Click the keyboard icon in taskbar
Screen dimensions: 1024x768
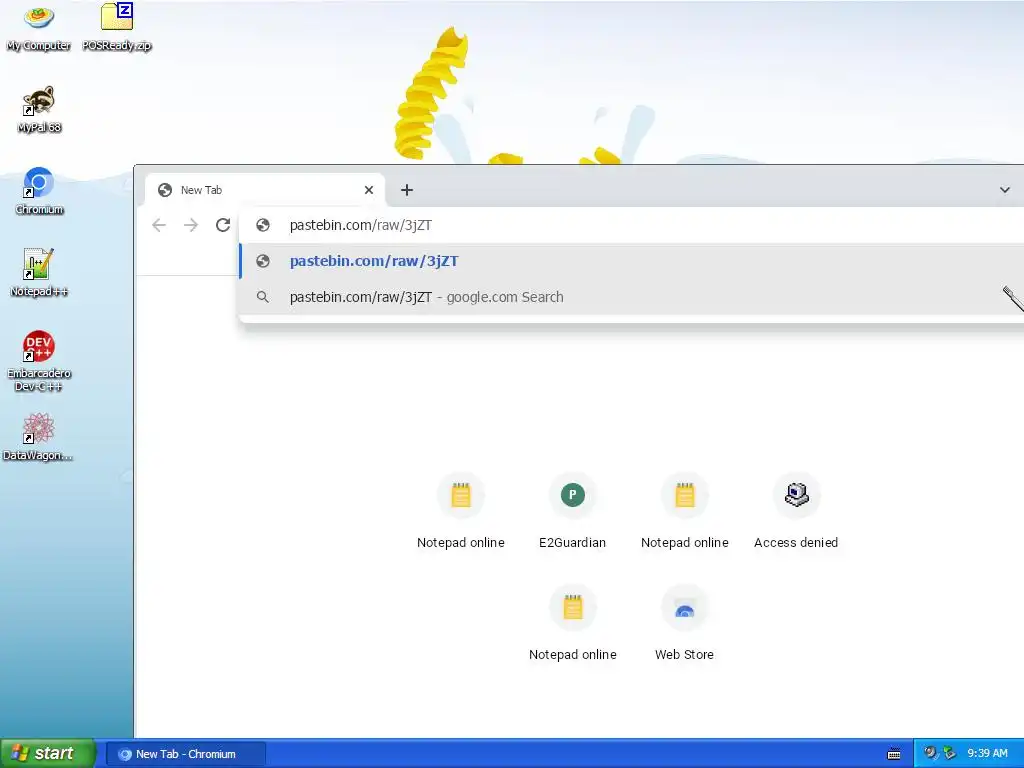(894, 754)
